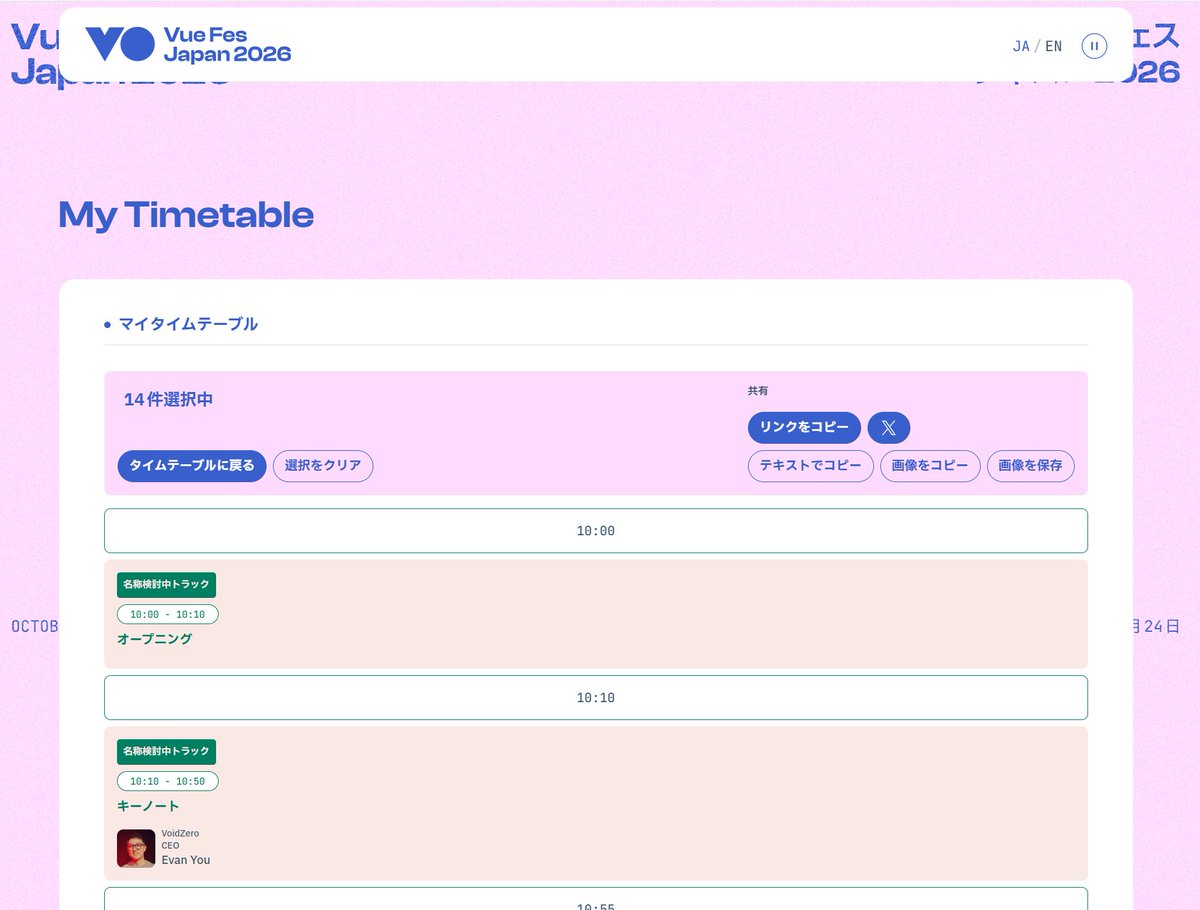Open the キーノート session title
Image resolution: width=1200 pixels, height=910 pixels.
point(148,806)
